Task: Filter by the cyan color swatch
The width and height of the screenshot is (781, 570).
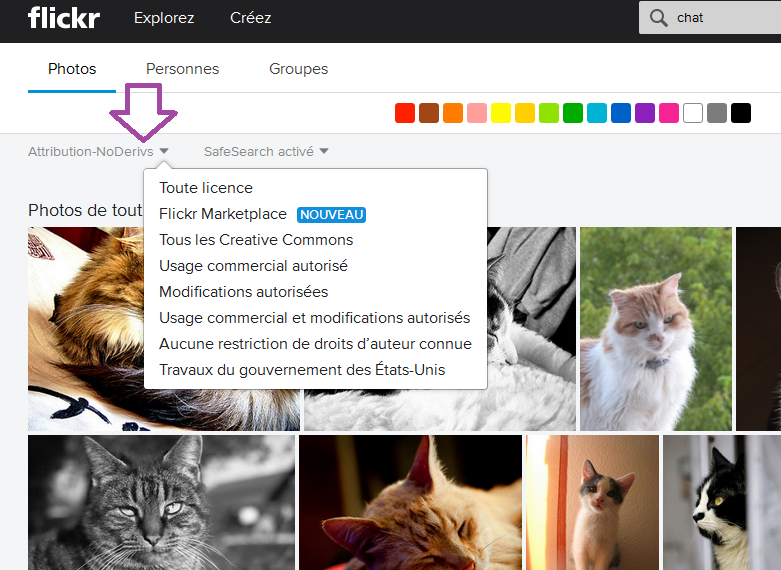Action: [597, 113]
